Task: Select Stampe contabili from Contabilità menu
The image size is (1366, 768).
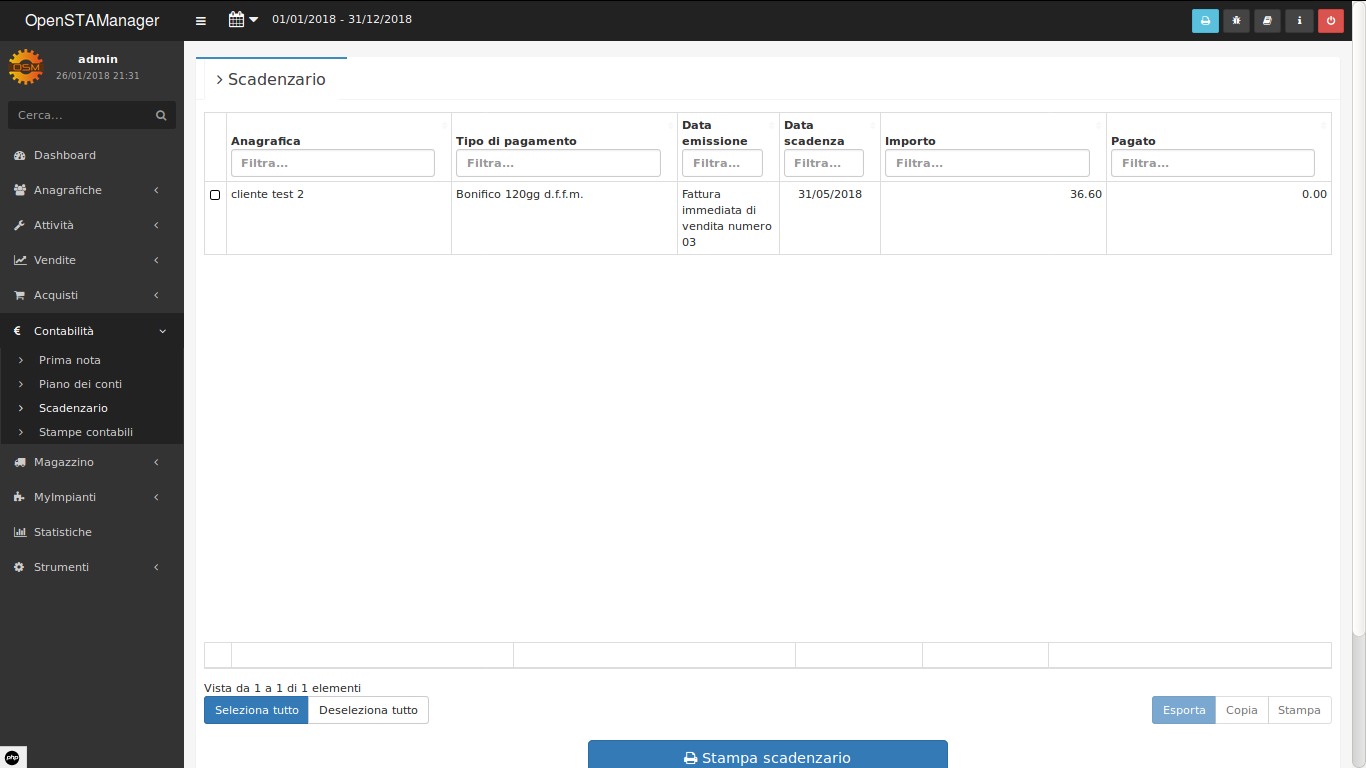Action: tap(85, 432)
